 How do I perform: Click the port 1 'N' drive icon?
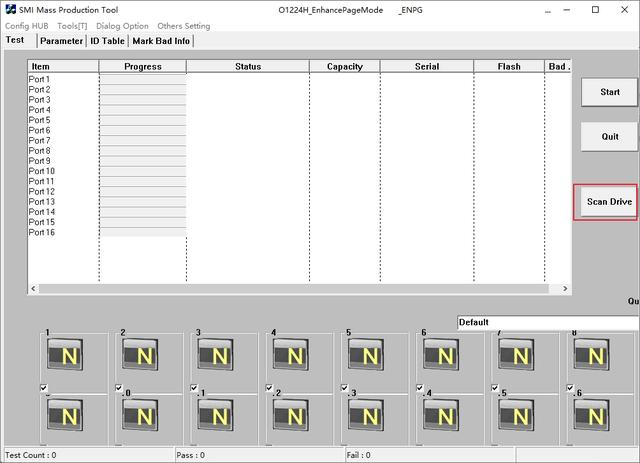[x=65, y=354]
